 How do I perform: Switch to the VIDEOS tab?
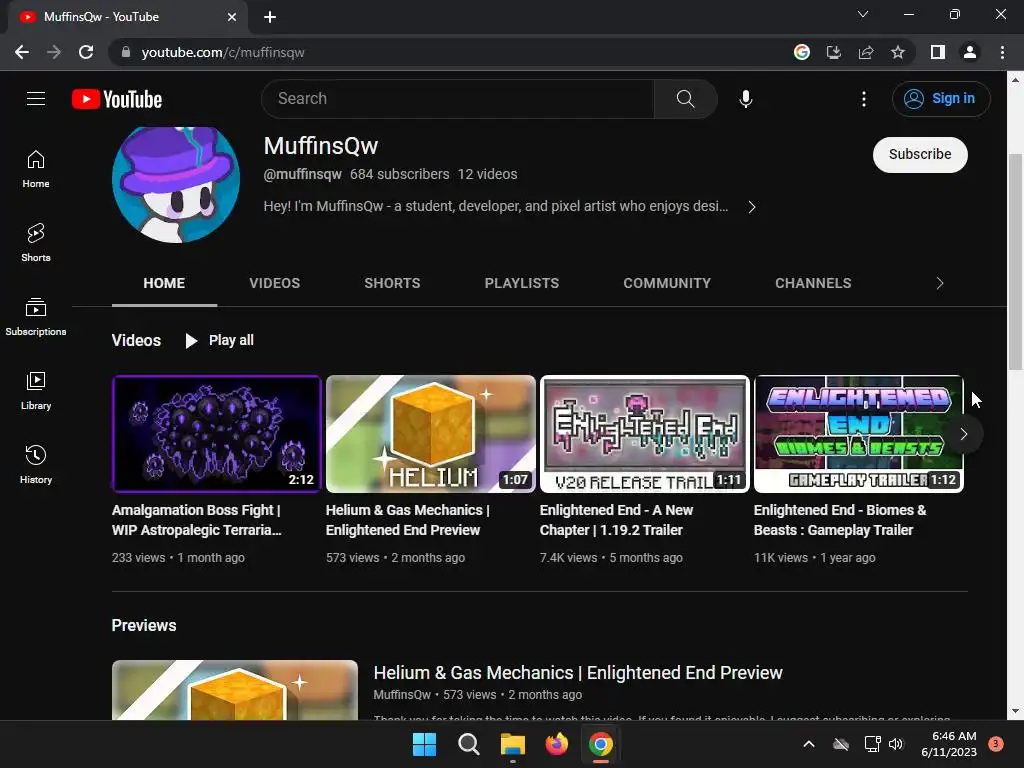(x=274, y=283)
